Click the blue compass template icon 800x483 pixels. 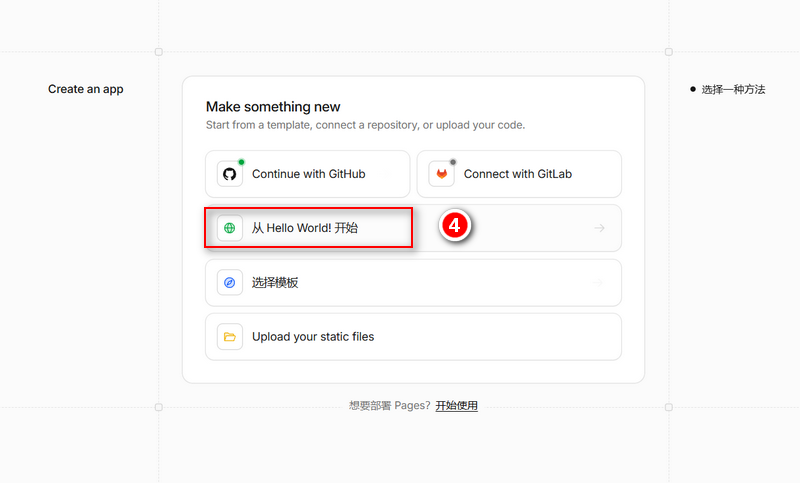click(x=230, y=283)
